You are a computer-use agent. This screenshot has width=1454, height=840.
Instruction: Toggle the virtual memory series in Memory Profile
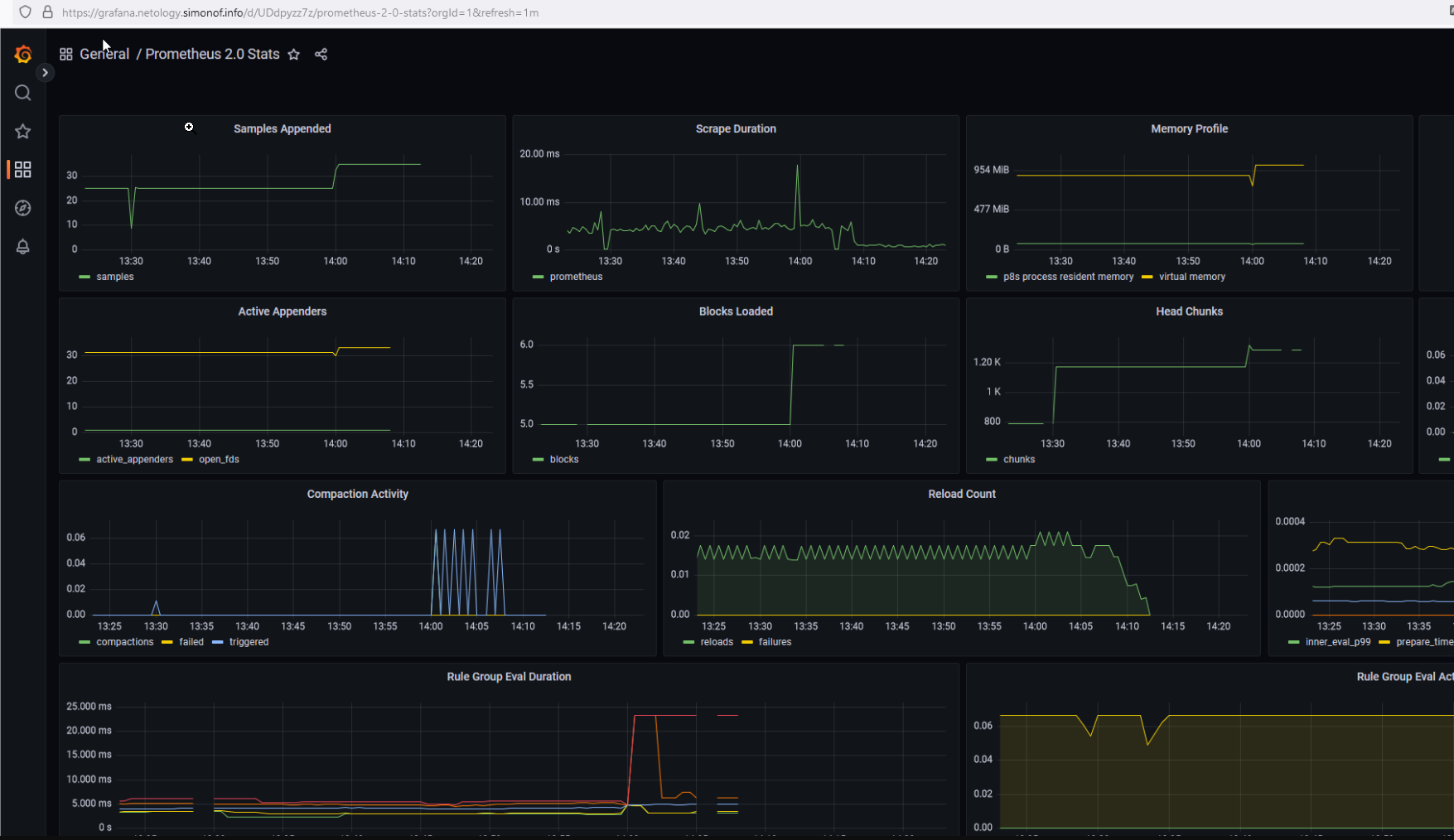[x=1191, y=277]
